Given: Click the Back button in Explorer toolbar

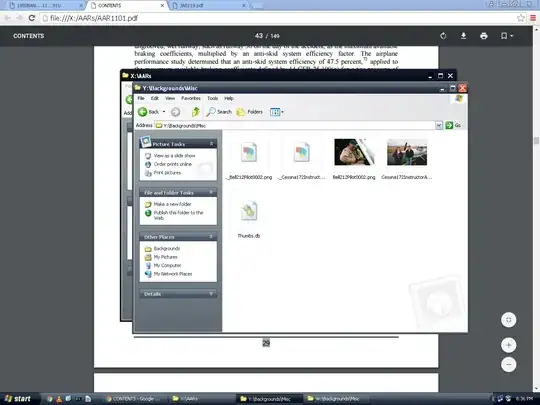Looking at the screenshot, I should [148, 112].
